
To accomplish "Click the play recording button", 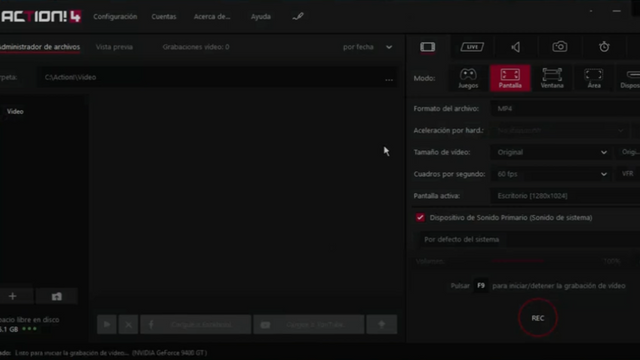I will (107, 324).
